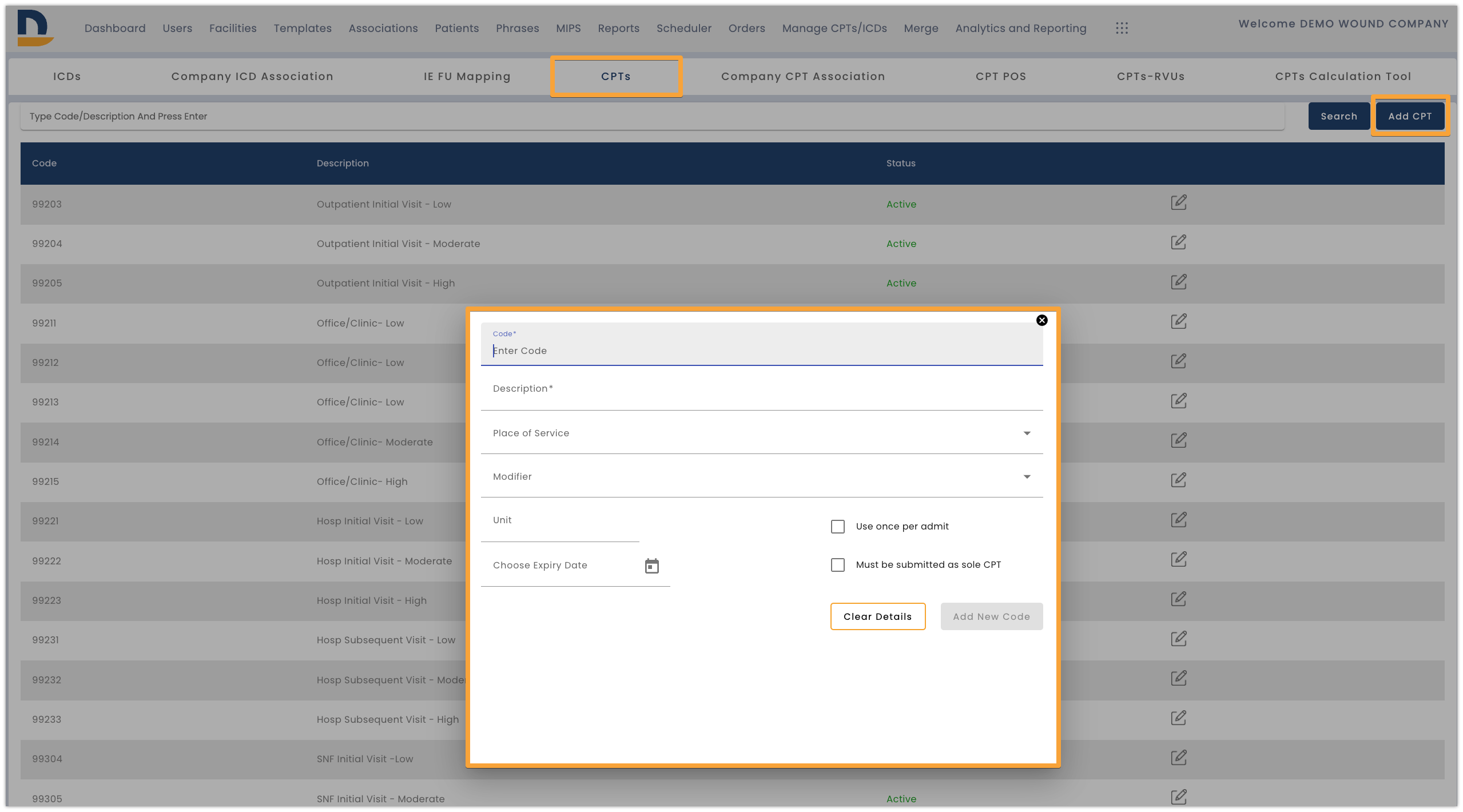1463x812 pixels.
Task: Edit the 99232 Hosp Subsequent Visit row
Action: pyautogui.click(x=1178, y=678)
